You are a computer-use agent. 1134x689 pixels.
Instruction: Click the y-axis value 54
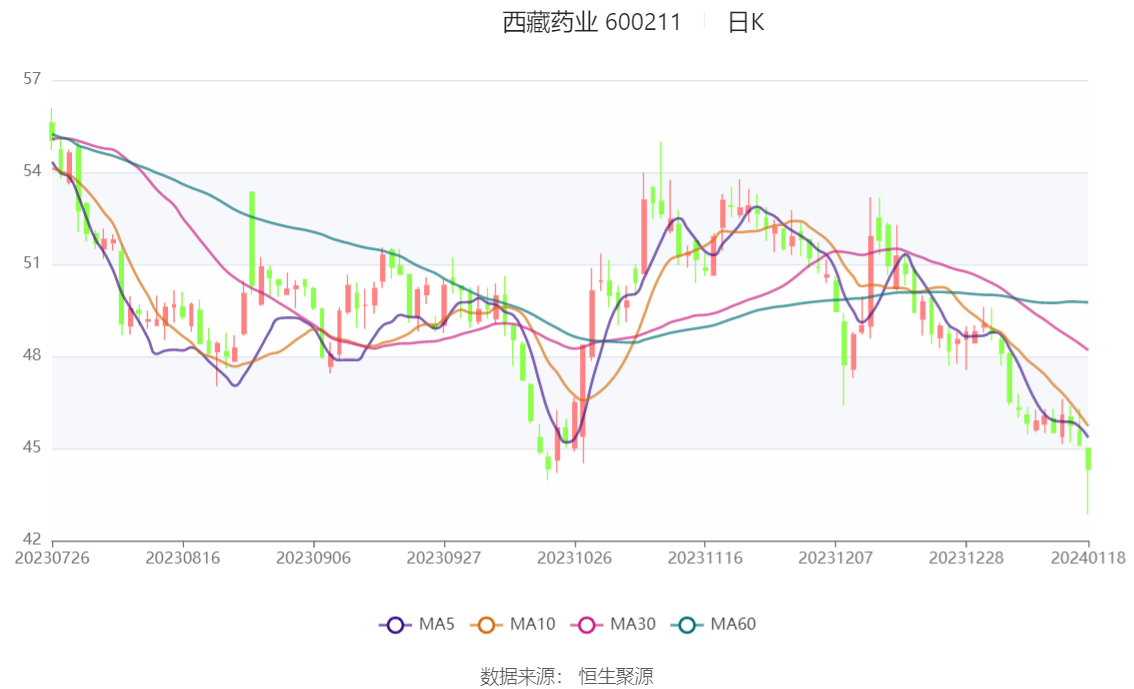tap(32, 171)
